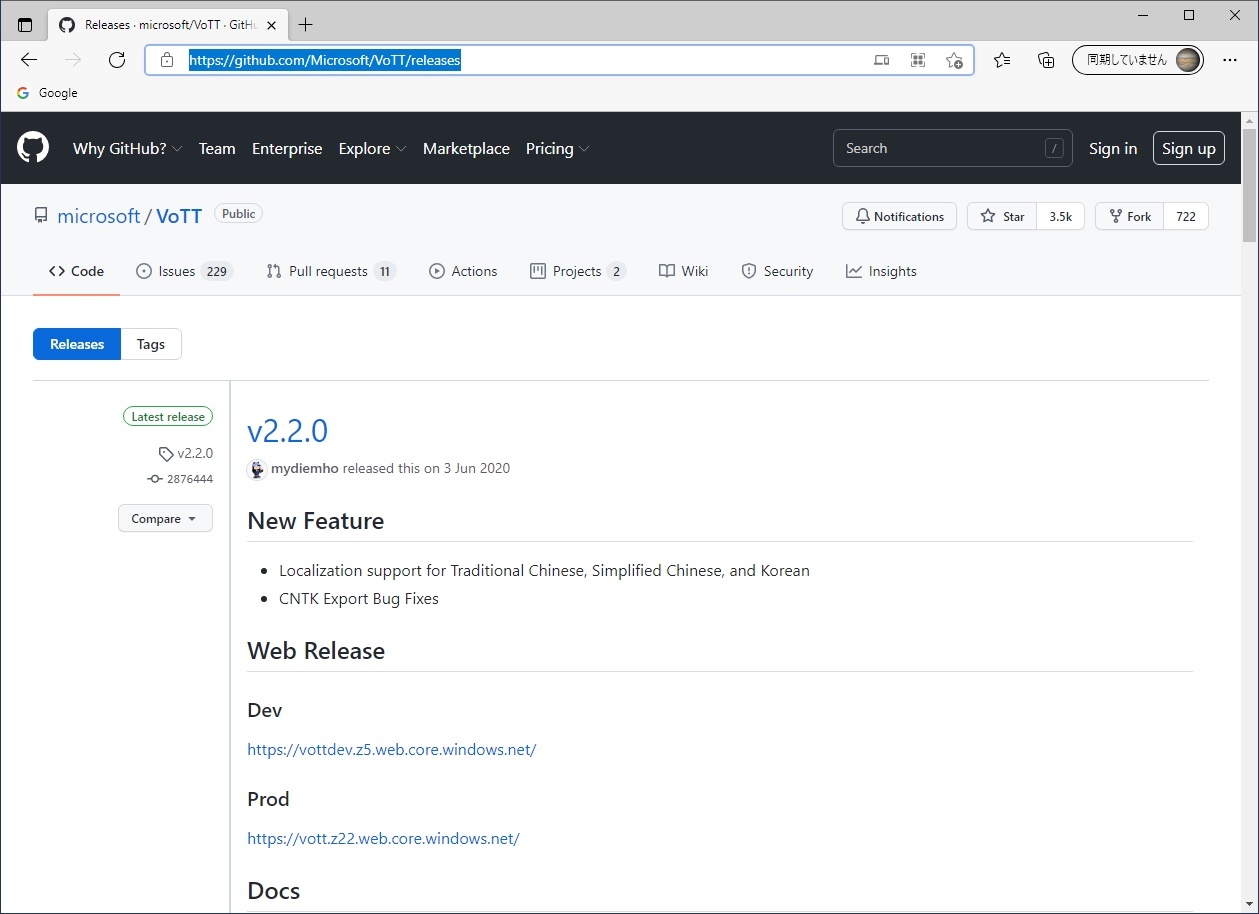Open the Marketplace link
The width and height of the screenshot is (1259, 914).
pyautogui.click(x=466, y=148)
